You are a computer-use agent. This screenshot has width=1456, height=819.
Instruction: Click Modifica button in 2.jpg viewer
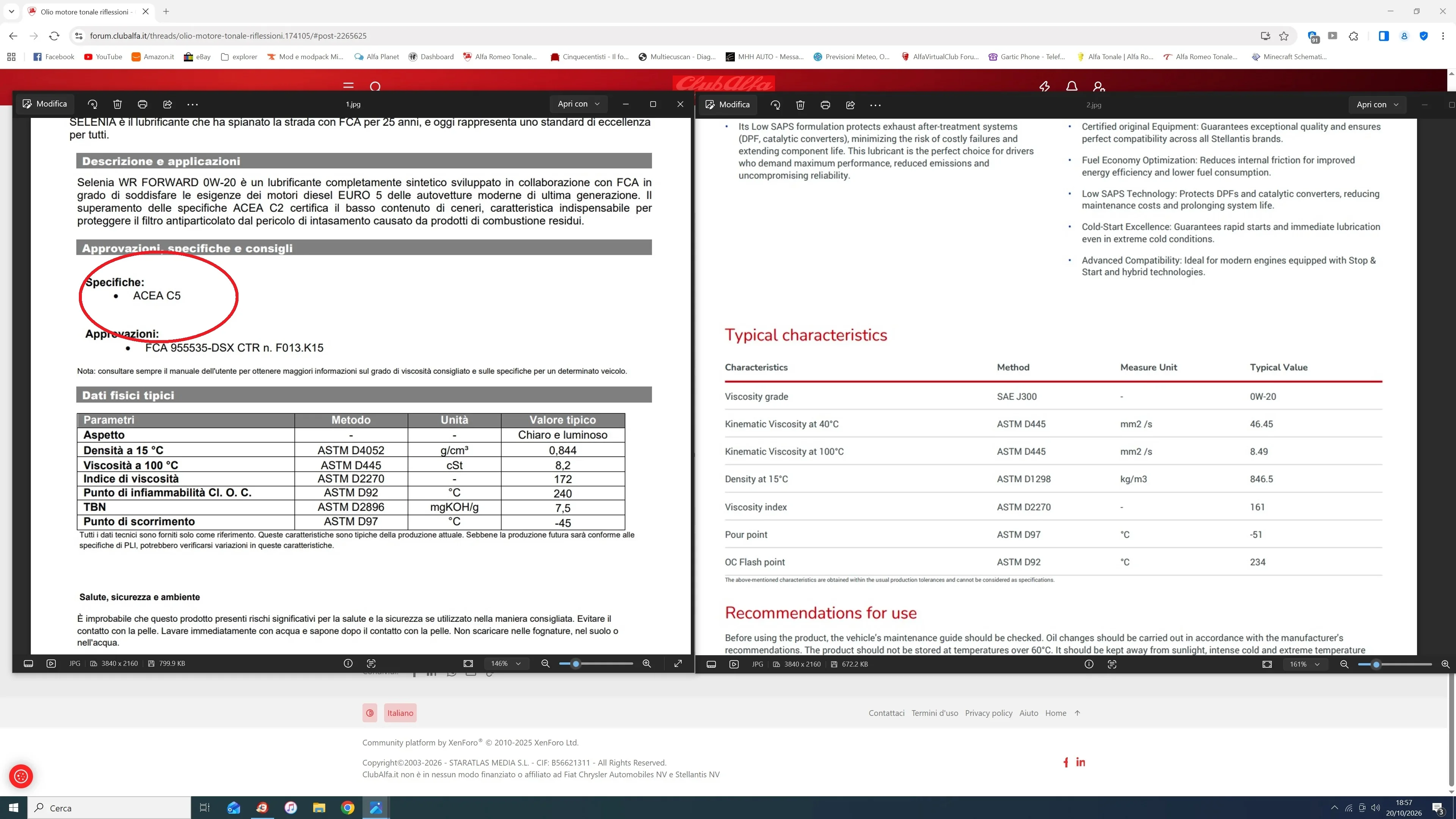(x=728, y=105)
